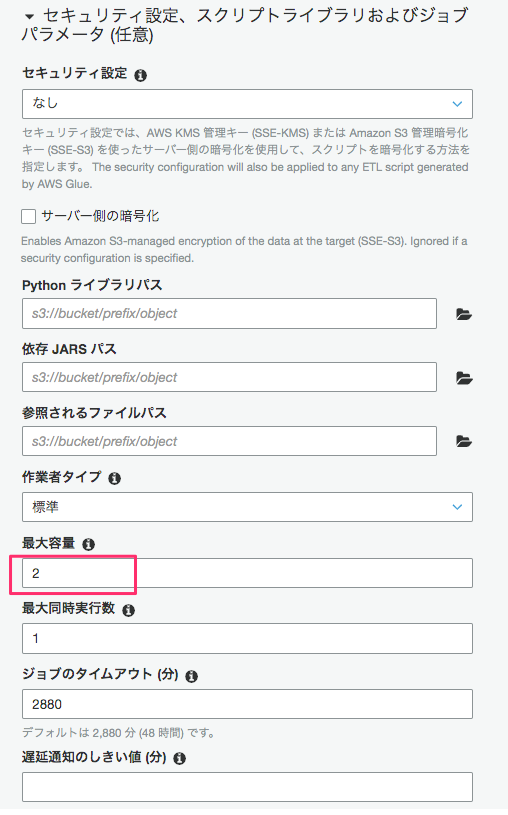Open folder browser for Python ライブラリパス
This screenshot has width=508, height=815.
point(463,314)
